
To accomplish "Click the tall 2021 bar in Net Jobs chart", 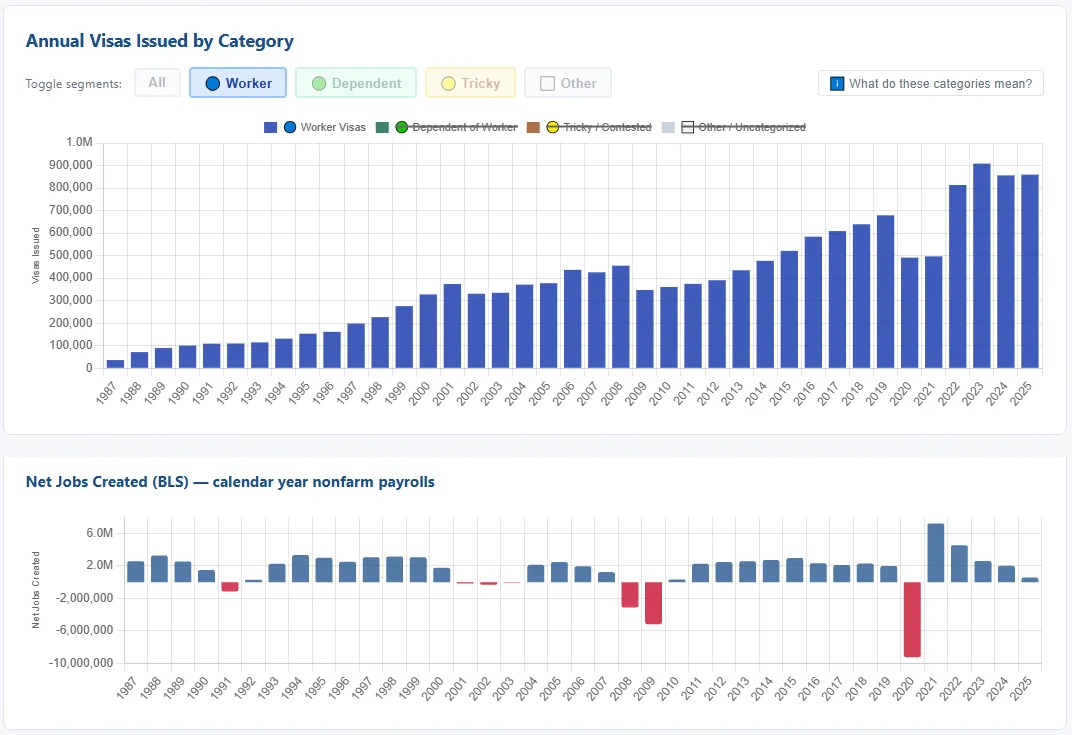I will pos(936,553).
